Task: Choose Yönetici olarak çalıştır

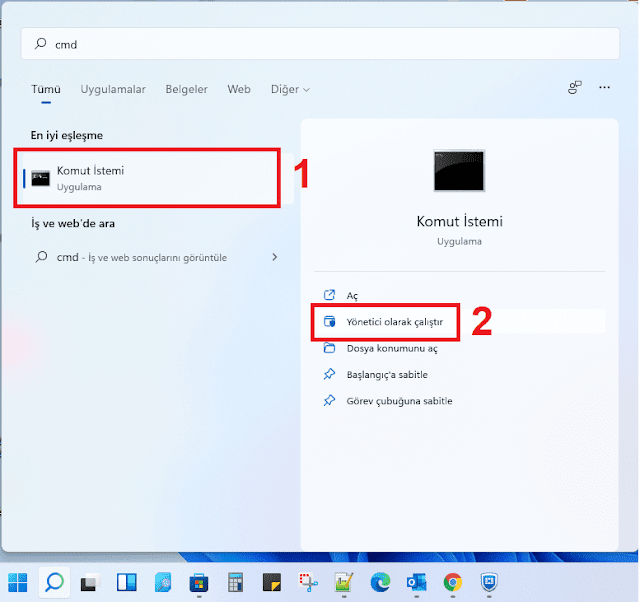Action: [x=459, y=322]
